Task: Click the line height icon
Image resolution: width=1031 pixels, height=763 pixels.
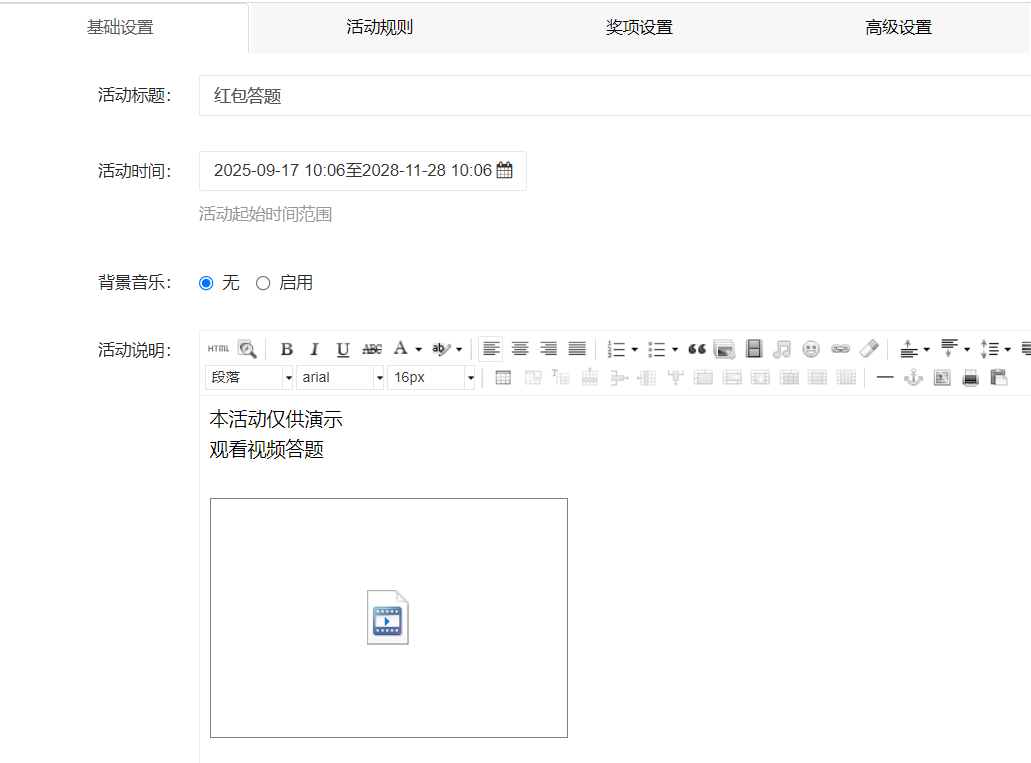Action: pyautogui.click(x=990, y=349)
